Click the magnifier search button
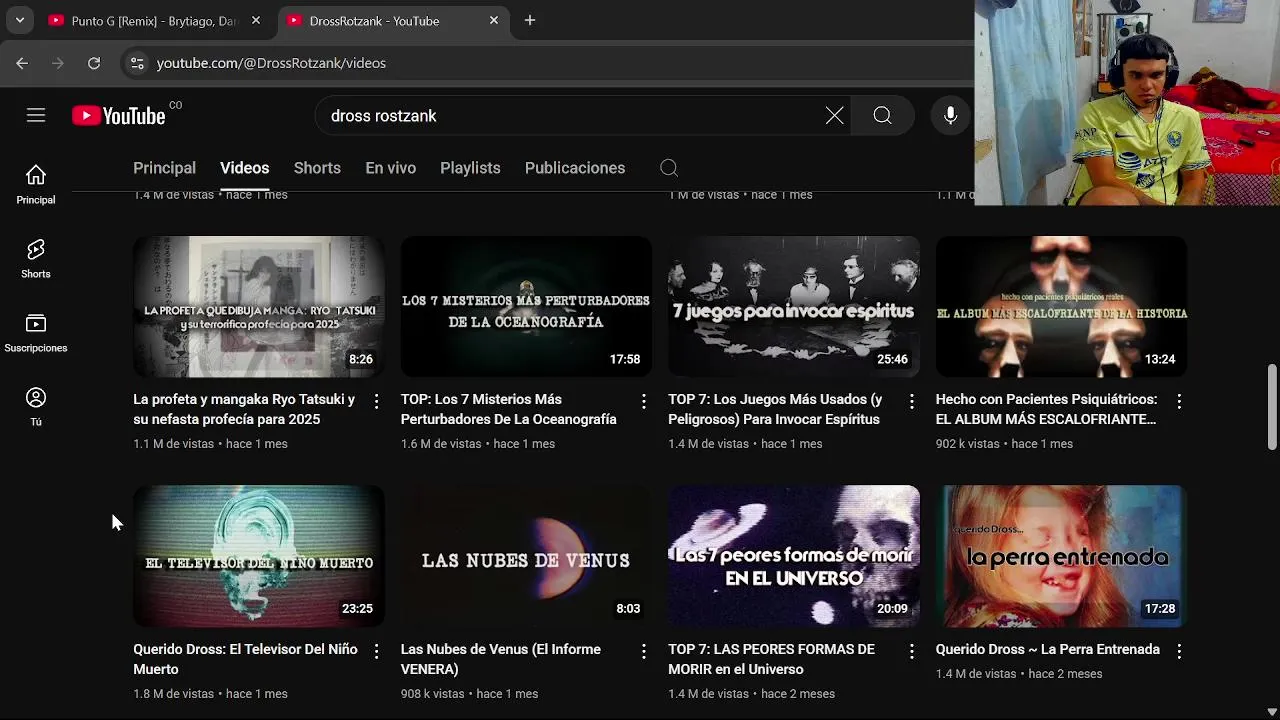 pyautogui.click(x=882, y=116)
